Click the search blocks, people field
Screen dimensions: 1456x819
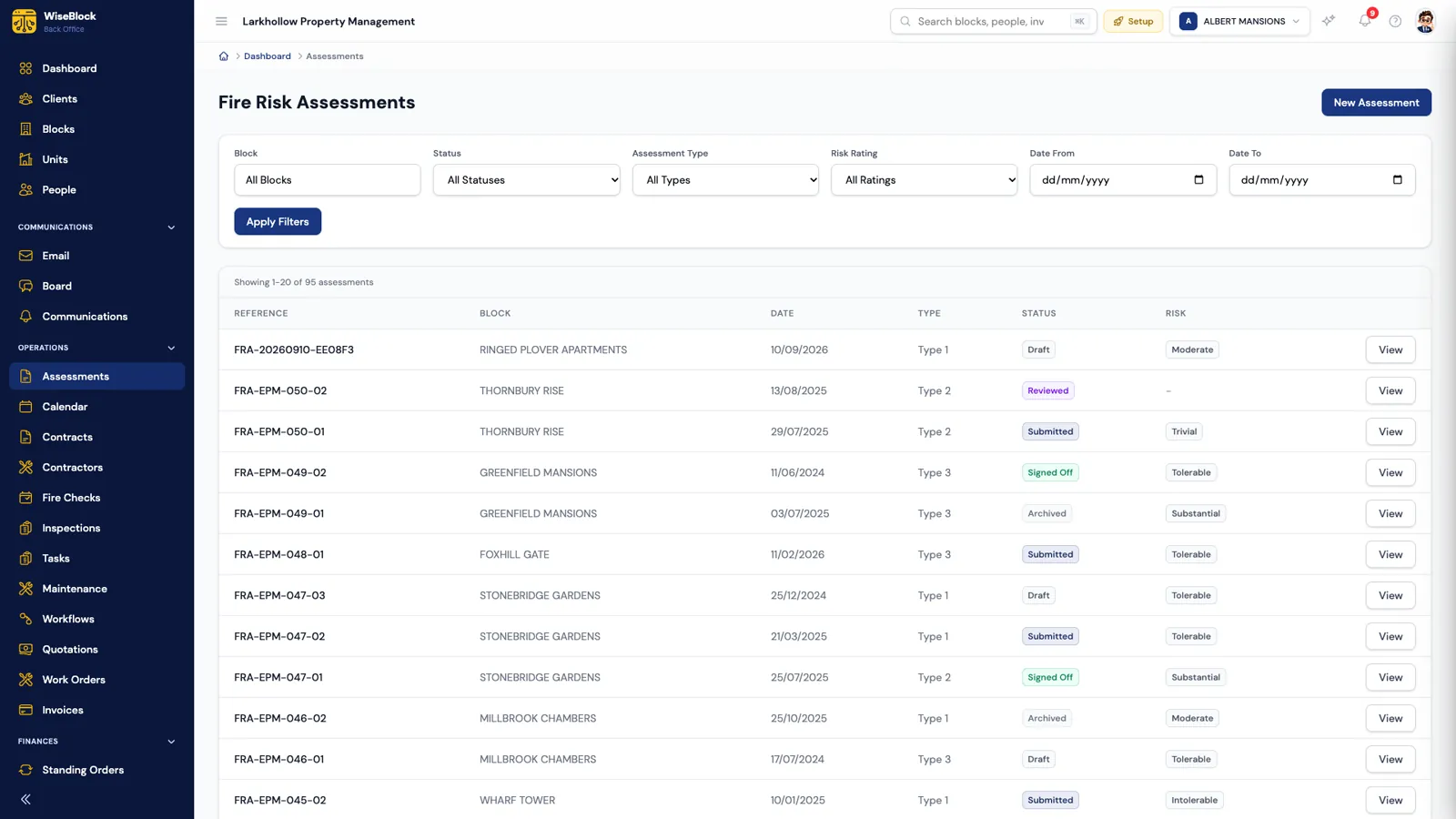tap(993, 21)
